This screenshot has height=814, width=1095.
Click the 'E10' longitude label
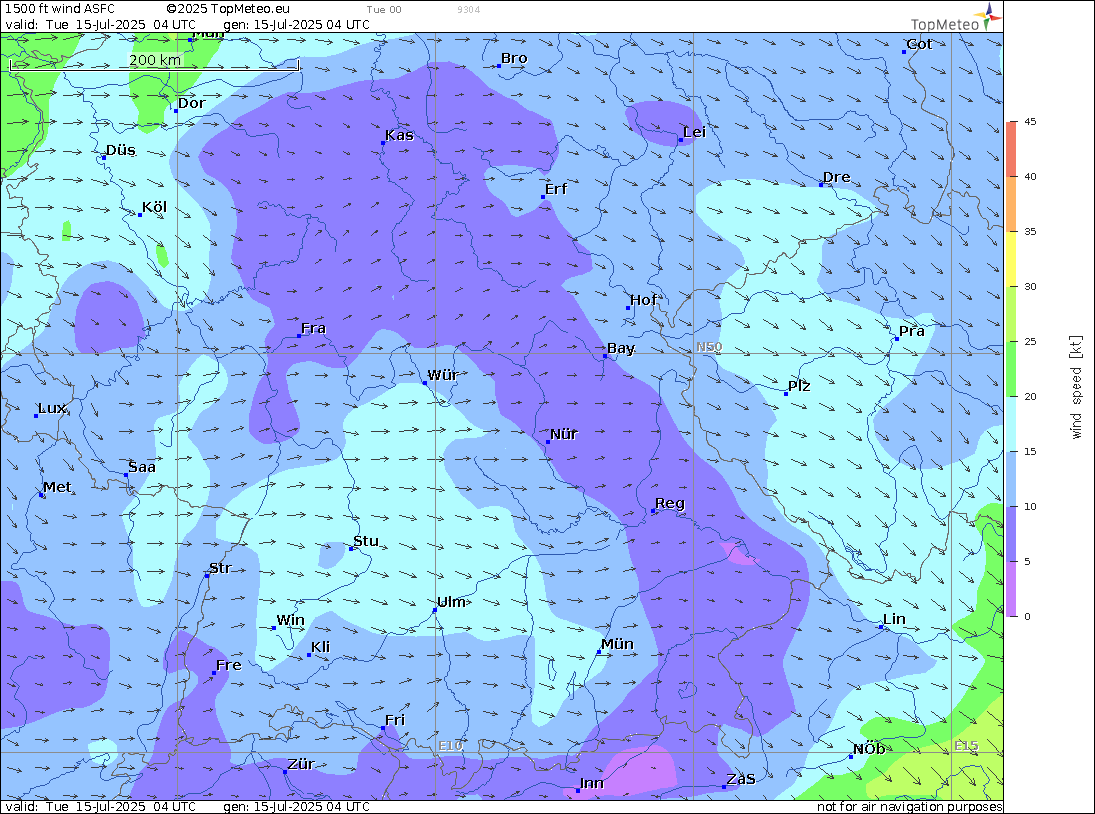[x=450, y=746]
